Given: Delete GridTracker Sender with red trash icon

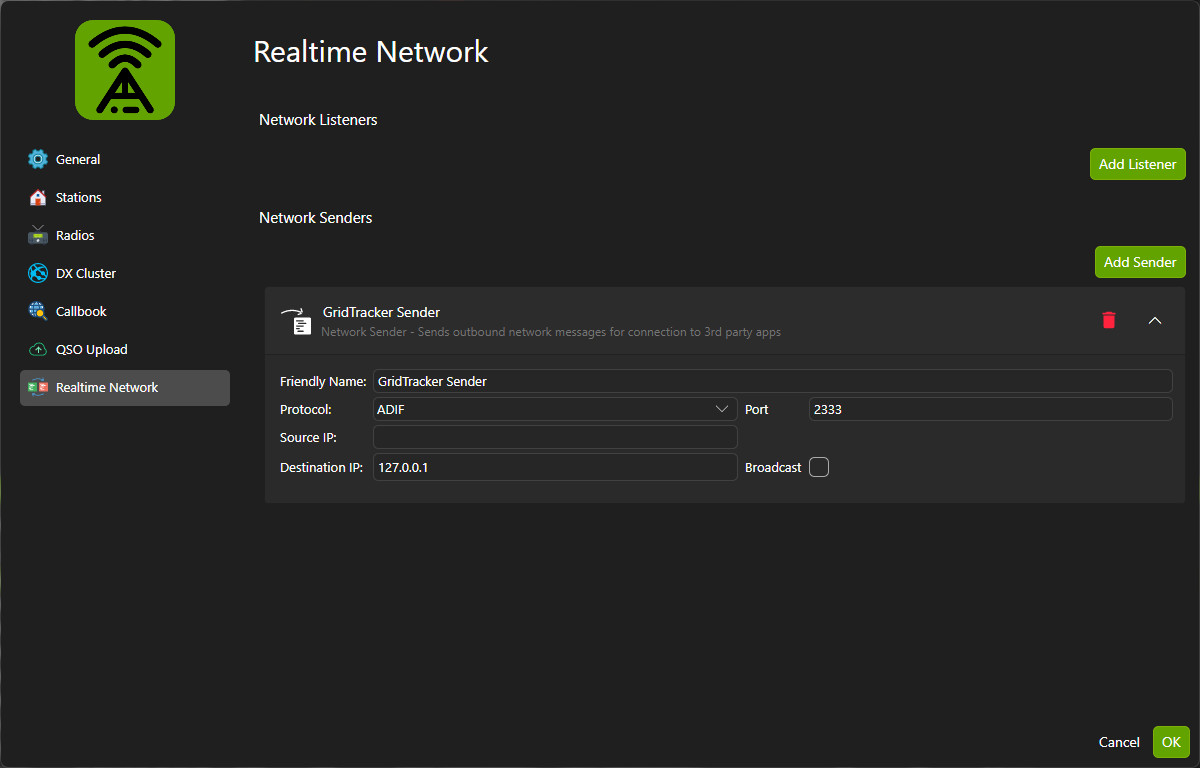Looking at the screenshot, I should point(1108,320).
